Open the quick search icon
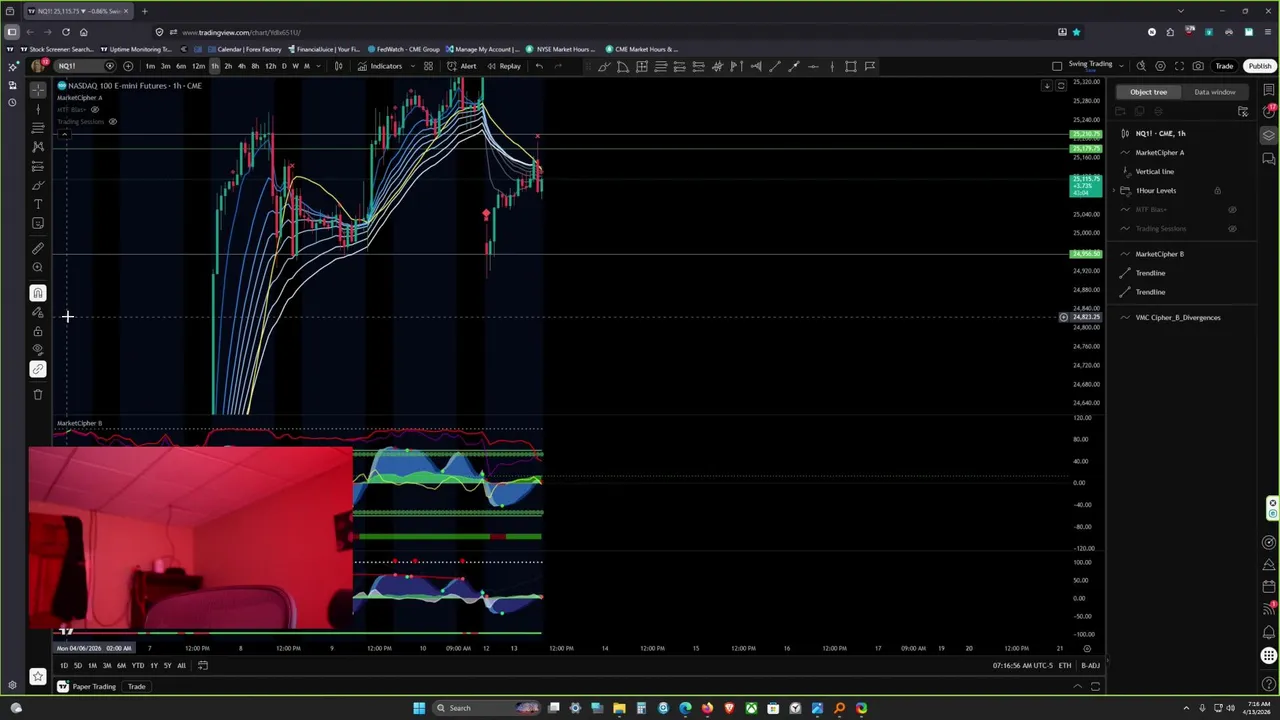 click(1141, 66)
